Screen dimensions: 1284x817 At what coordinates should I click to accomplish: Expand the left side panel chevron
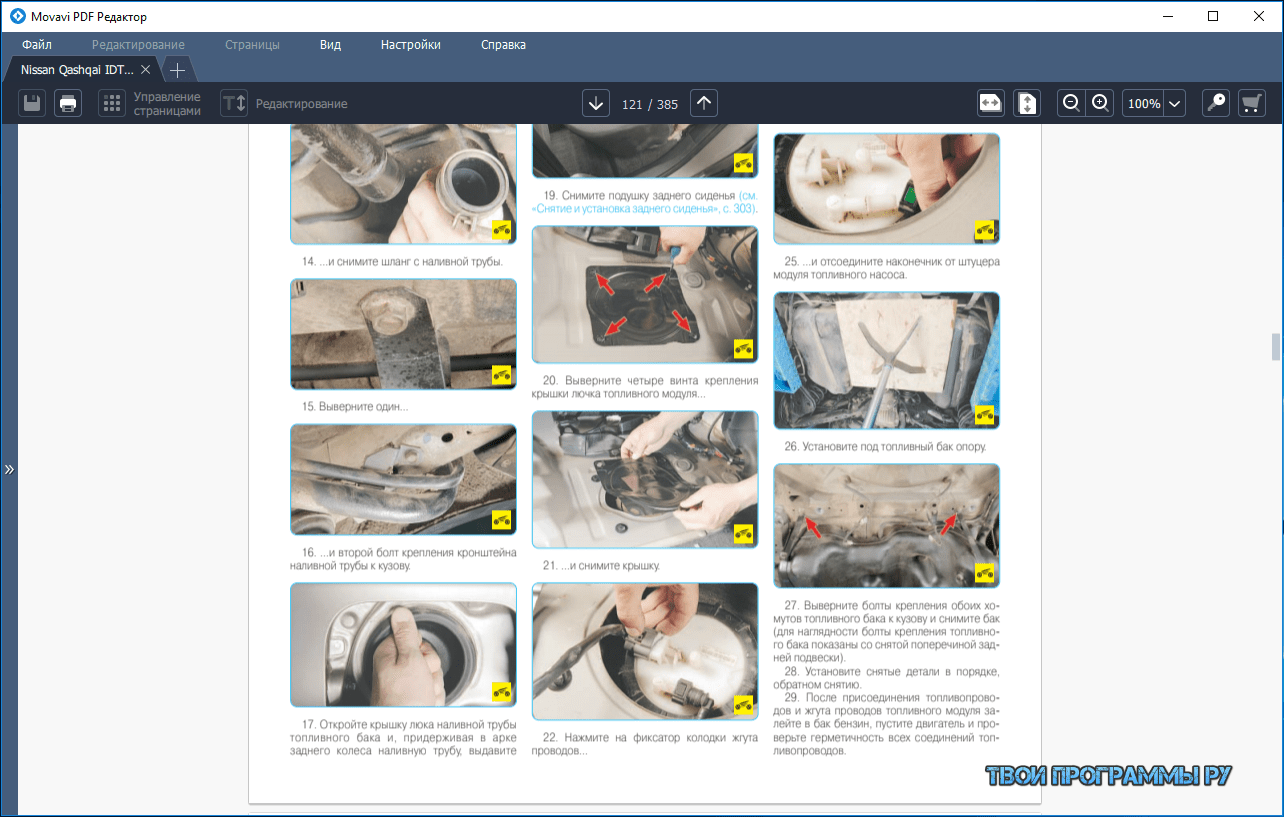coord(9,468)
